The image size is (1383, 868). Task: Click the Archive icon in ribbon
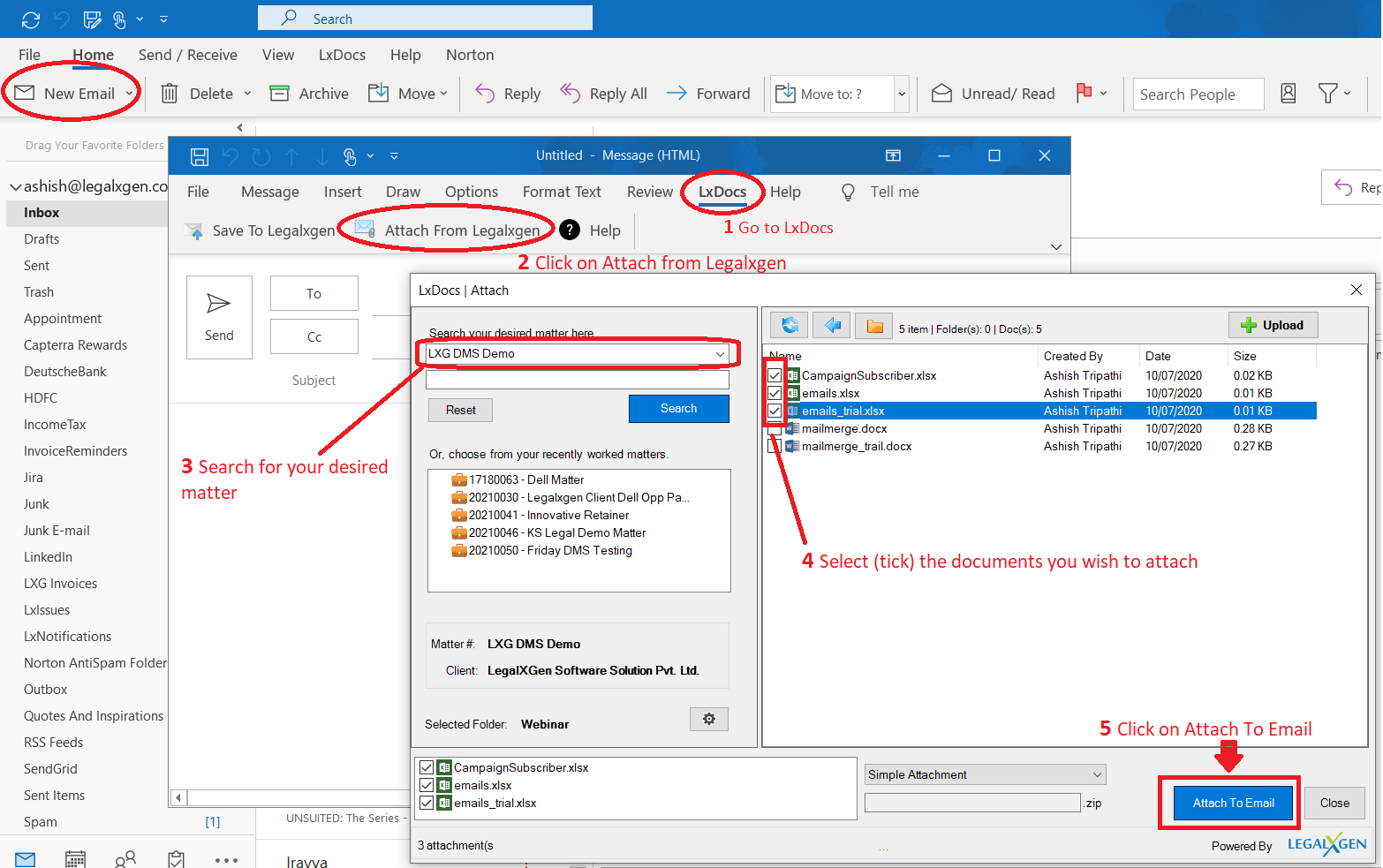[x=280, y=94]
